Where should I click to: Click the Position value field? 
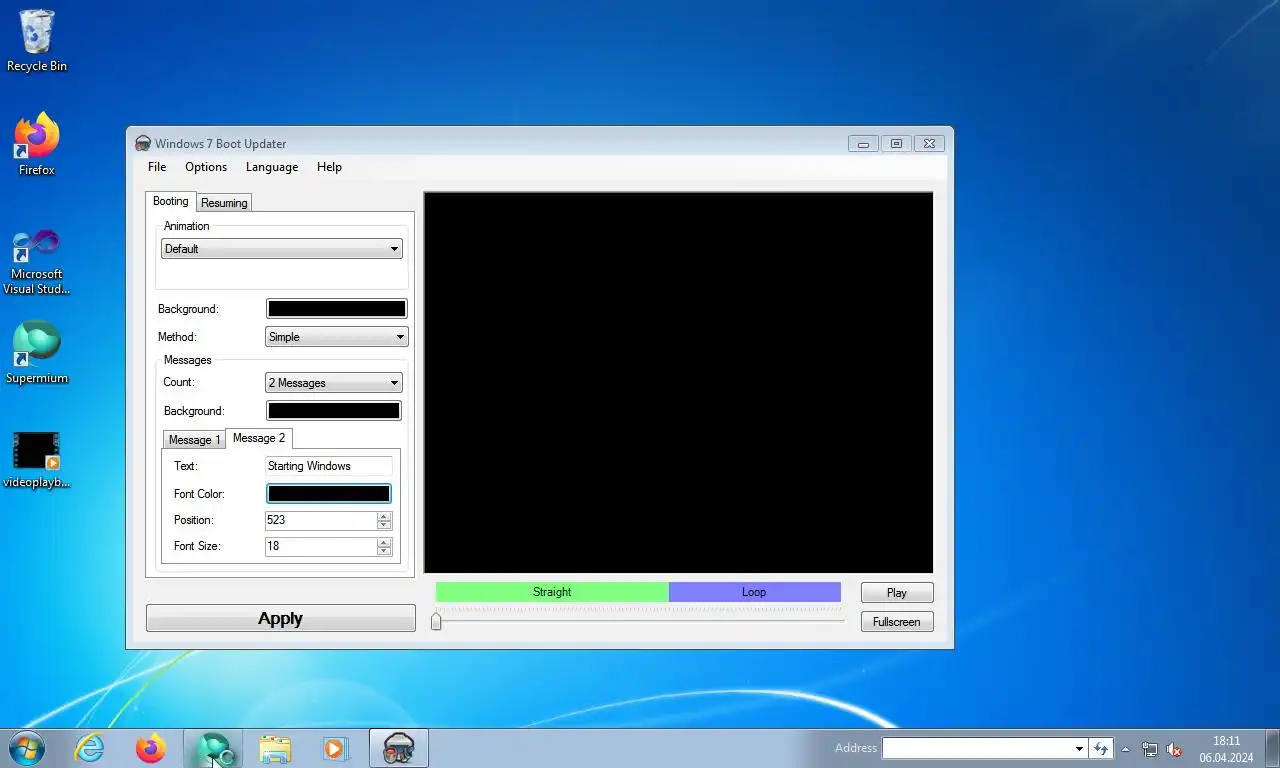pos(320,520)
